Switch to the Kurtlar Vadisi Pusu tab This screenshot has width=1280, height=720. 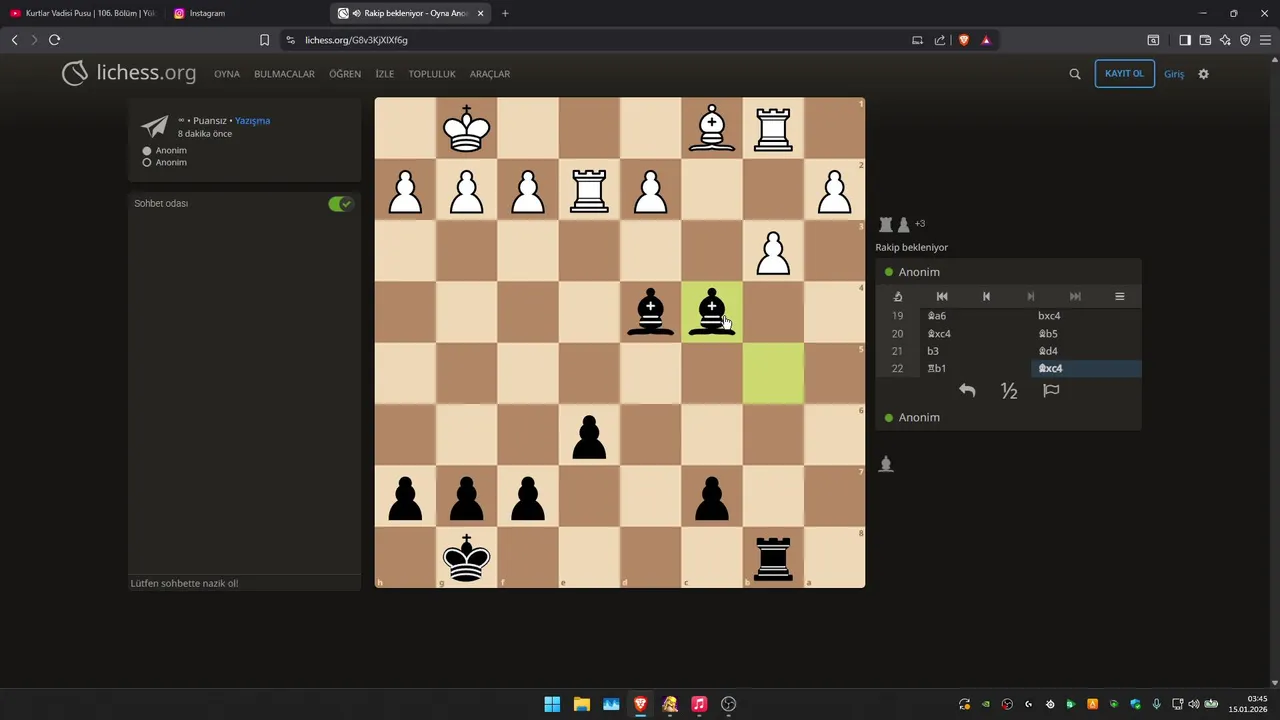pos(83,13)
